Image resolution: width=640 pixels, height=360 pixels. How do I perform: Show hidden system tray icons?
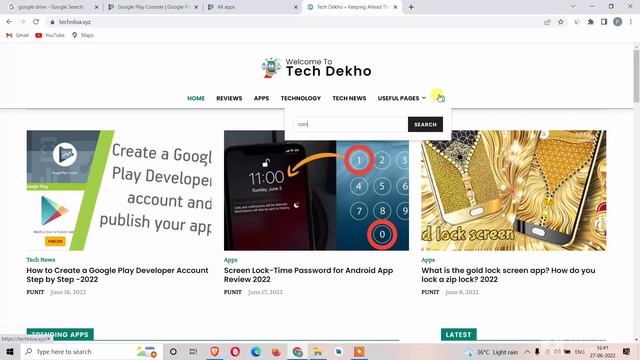(527, 351)
